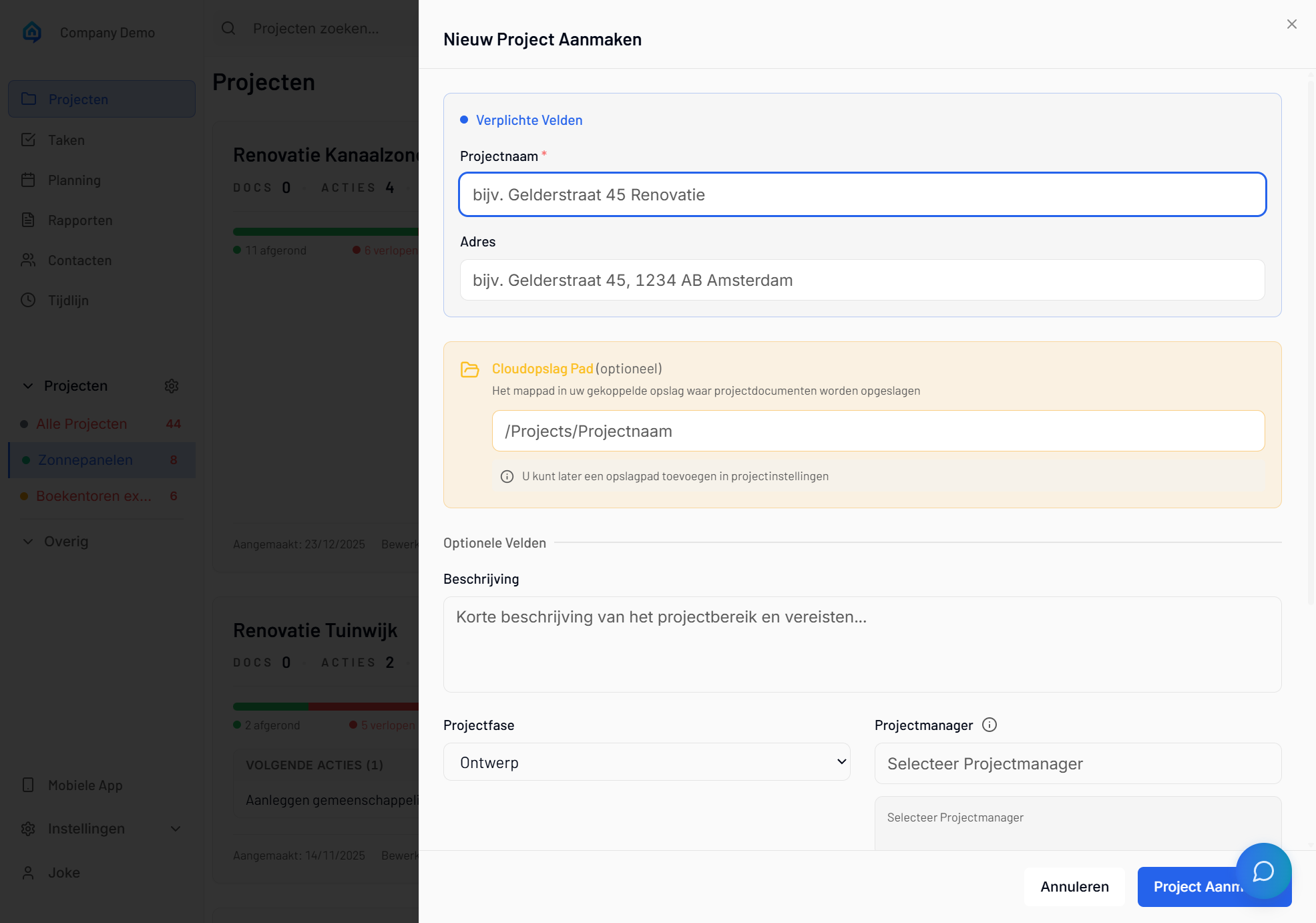
Task: Expand the Instellingen submenu chevron
Action: (x=176, y=829)
